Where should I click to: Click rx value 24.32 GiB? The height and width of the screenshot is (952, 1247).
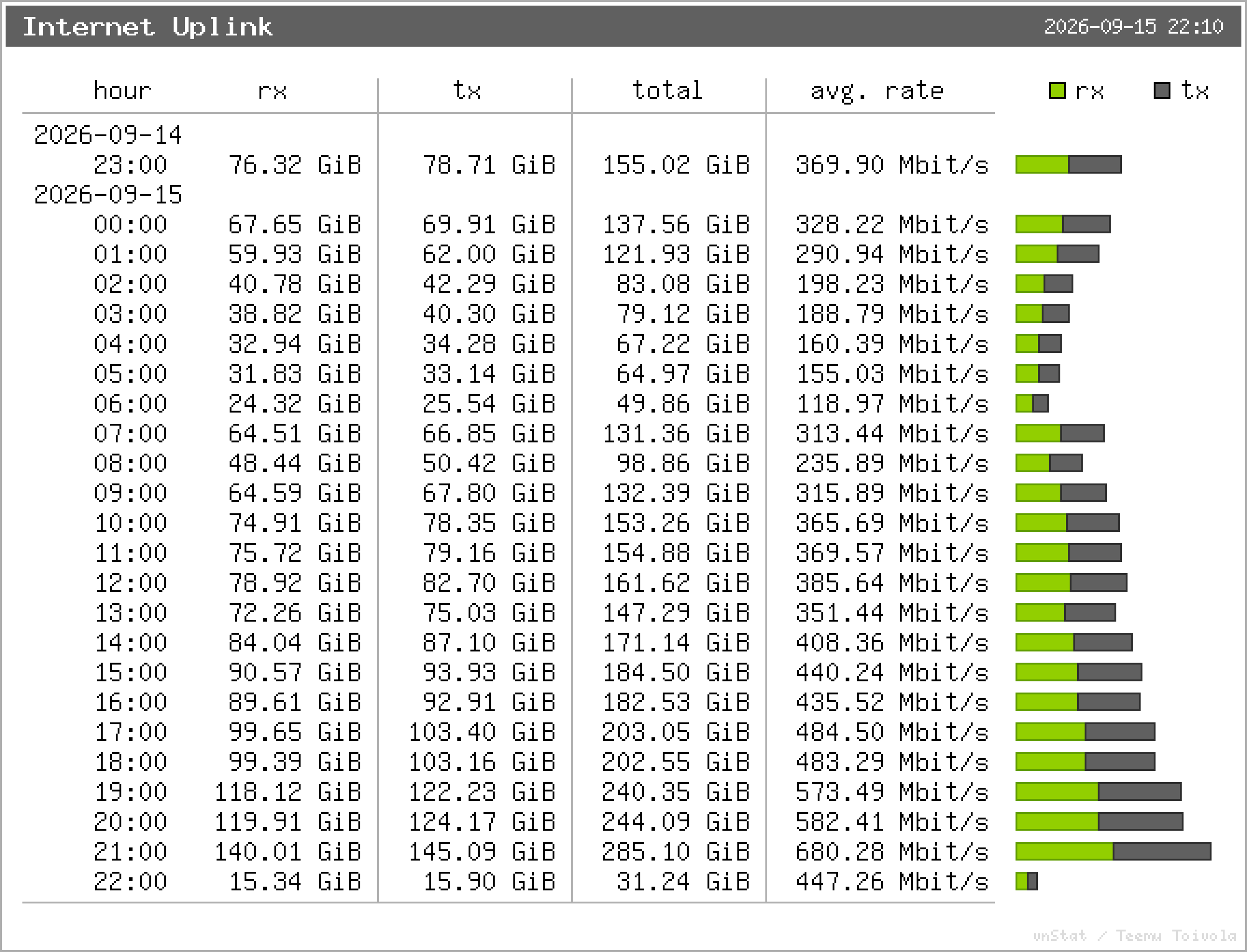click(x=294, y=404)
